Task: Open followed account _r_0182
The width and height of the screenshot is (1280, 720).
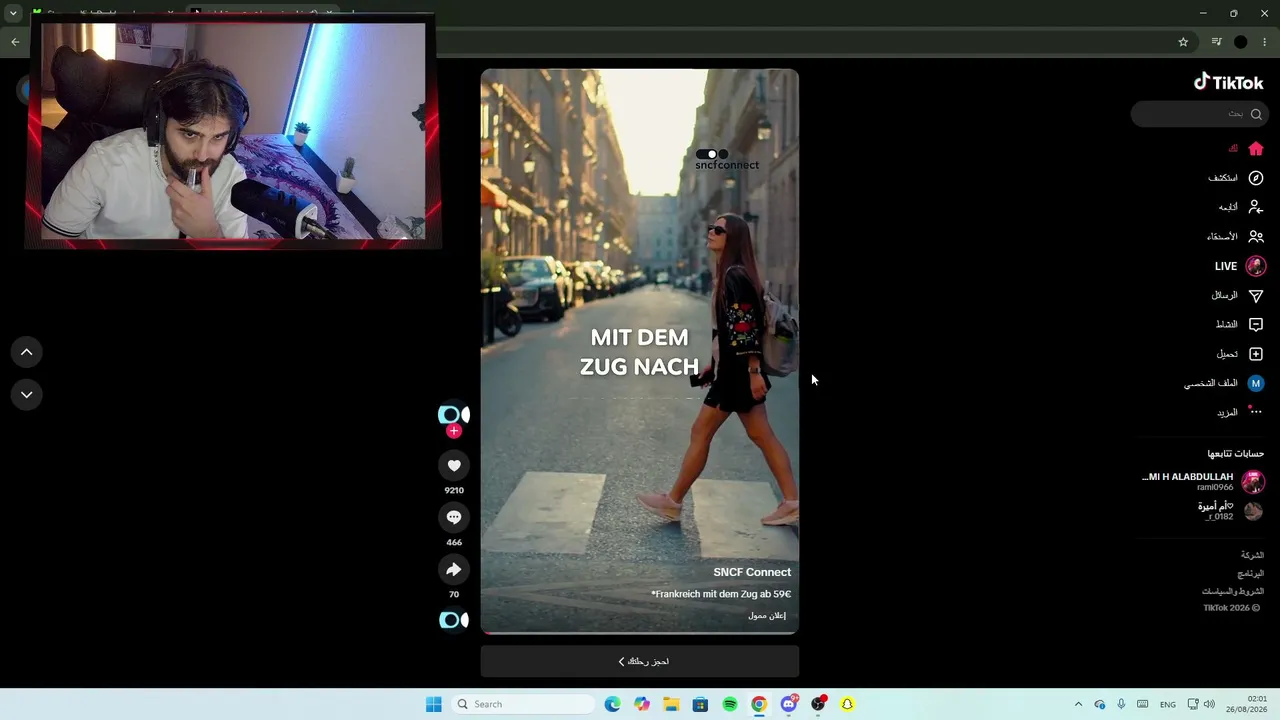Action: (x=1232, y=511)
